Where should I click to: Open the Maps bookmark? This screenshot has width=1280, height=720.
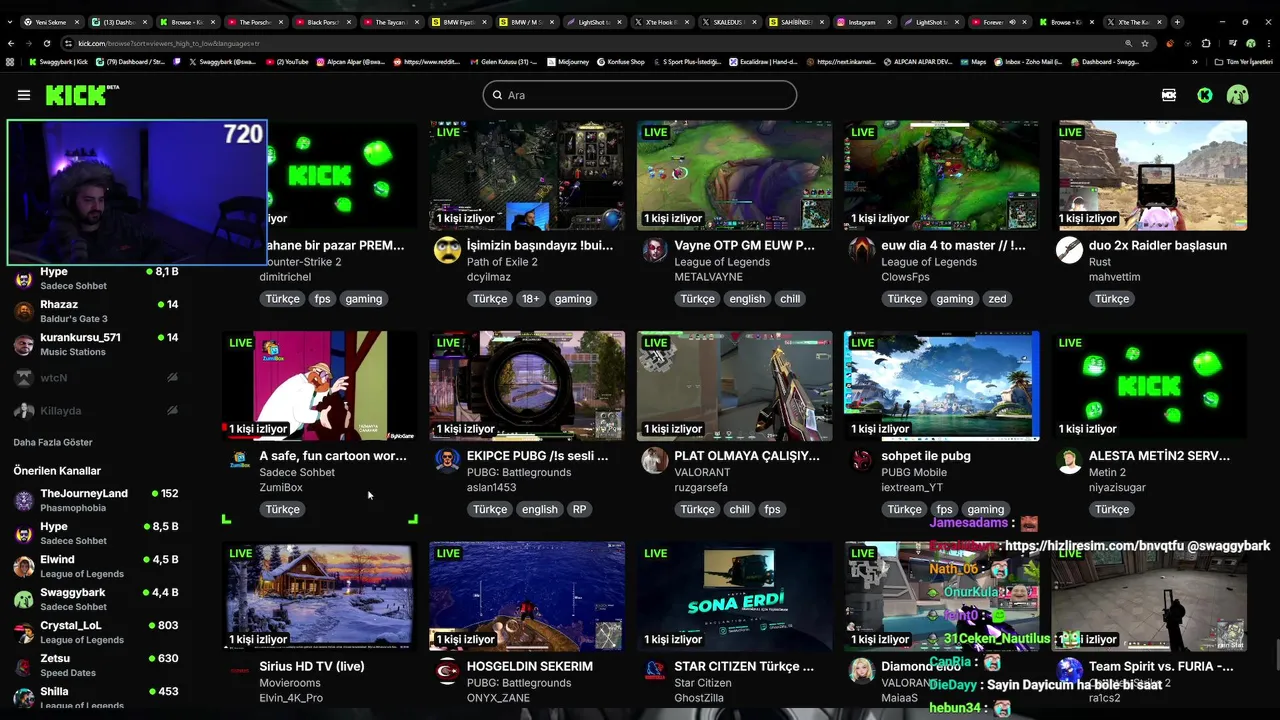coord(972,62)
